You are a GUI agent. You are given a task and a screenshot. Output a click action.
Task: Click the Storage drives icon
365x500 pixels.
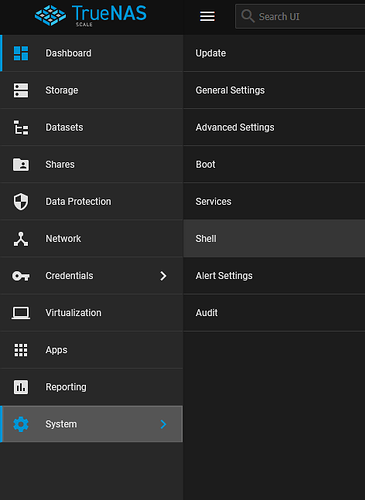[x=21, y=90]
